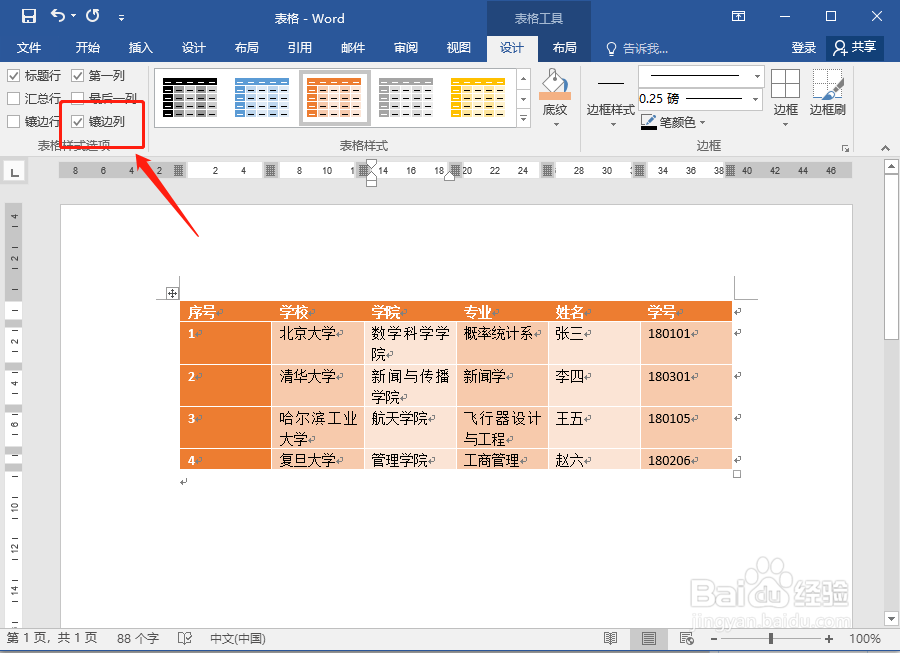Open the 边框样式 border styles dropdown

pyautogui.click(x=611, y=123)
